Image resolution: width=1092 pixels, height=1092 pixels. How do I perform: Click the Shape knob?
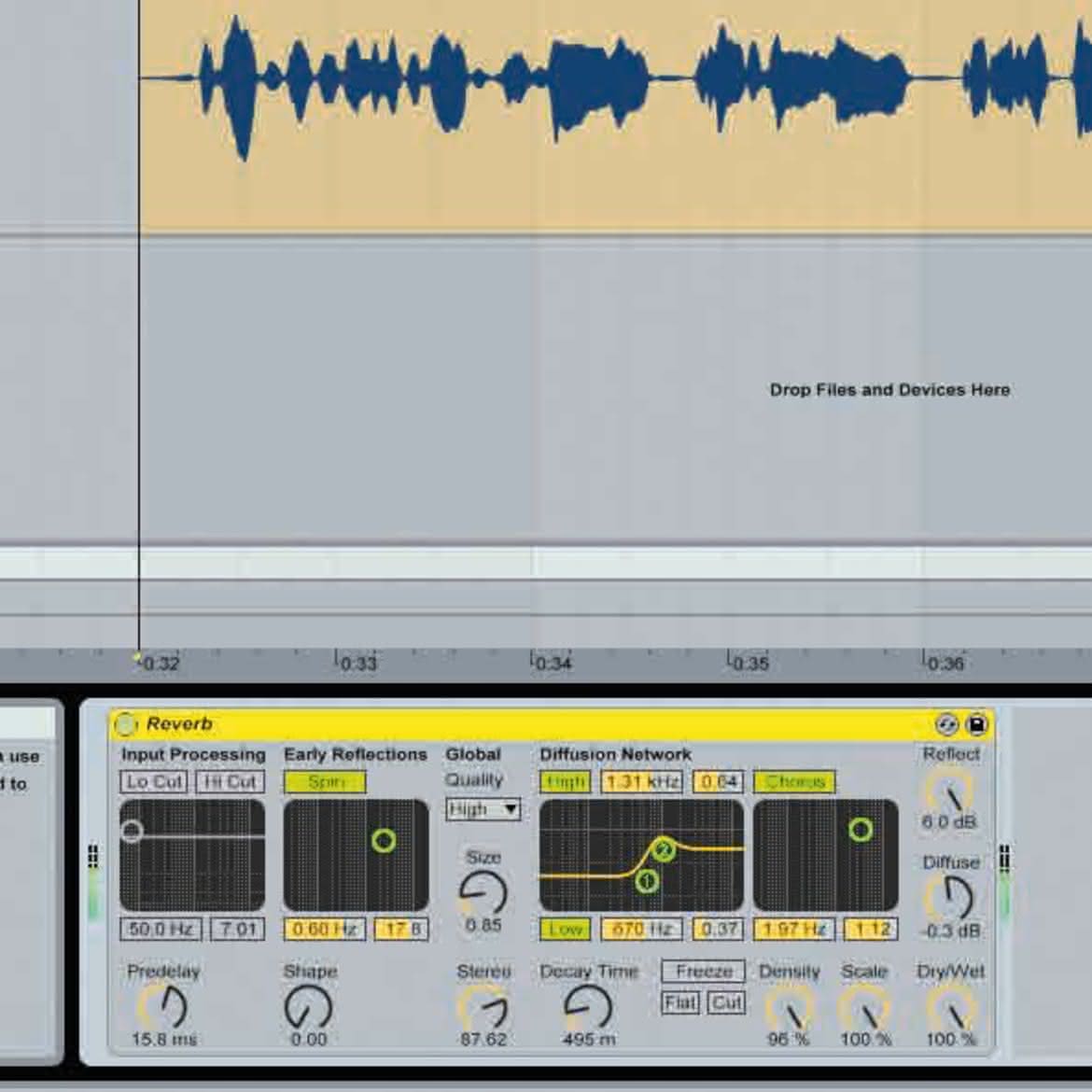(308, 1007)
